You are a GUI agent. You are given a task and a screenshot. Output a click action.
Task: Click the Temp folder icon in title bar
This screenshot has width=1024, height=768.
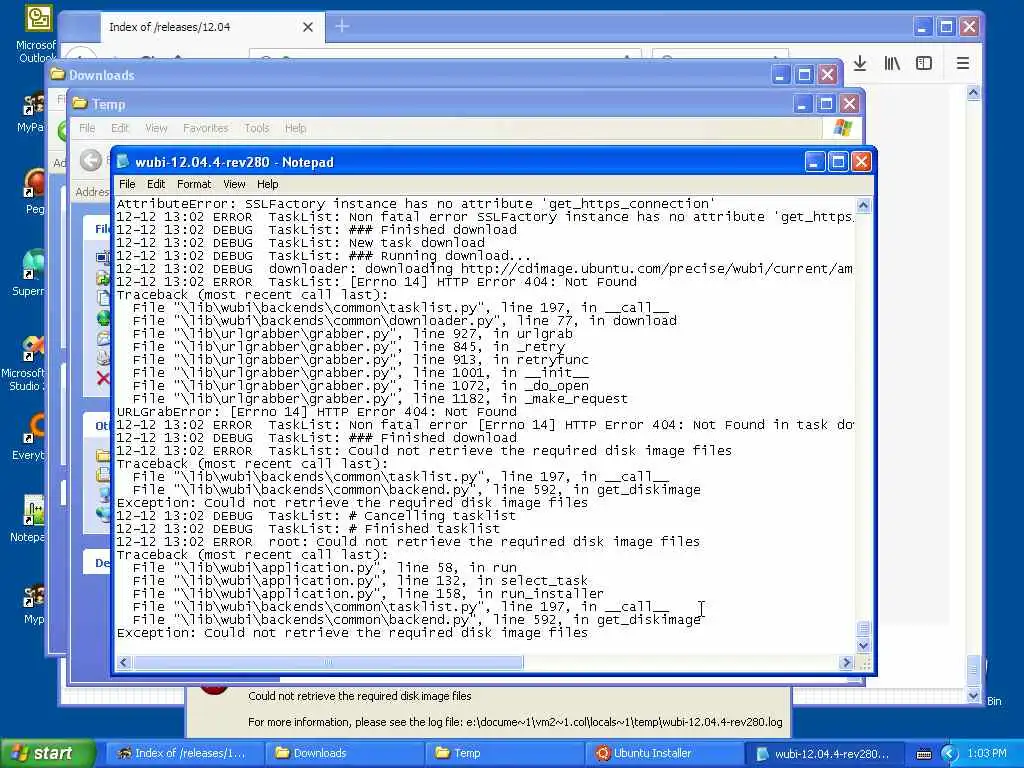(x=80, y=103)
